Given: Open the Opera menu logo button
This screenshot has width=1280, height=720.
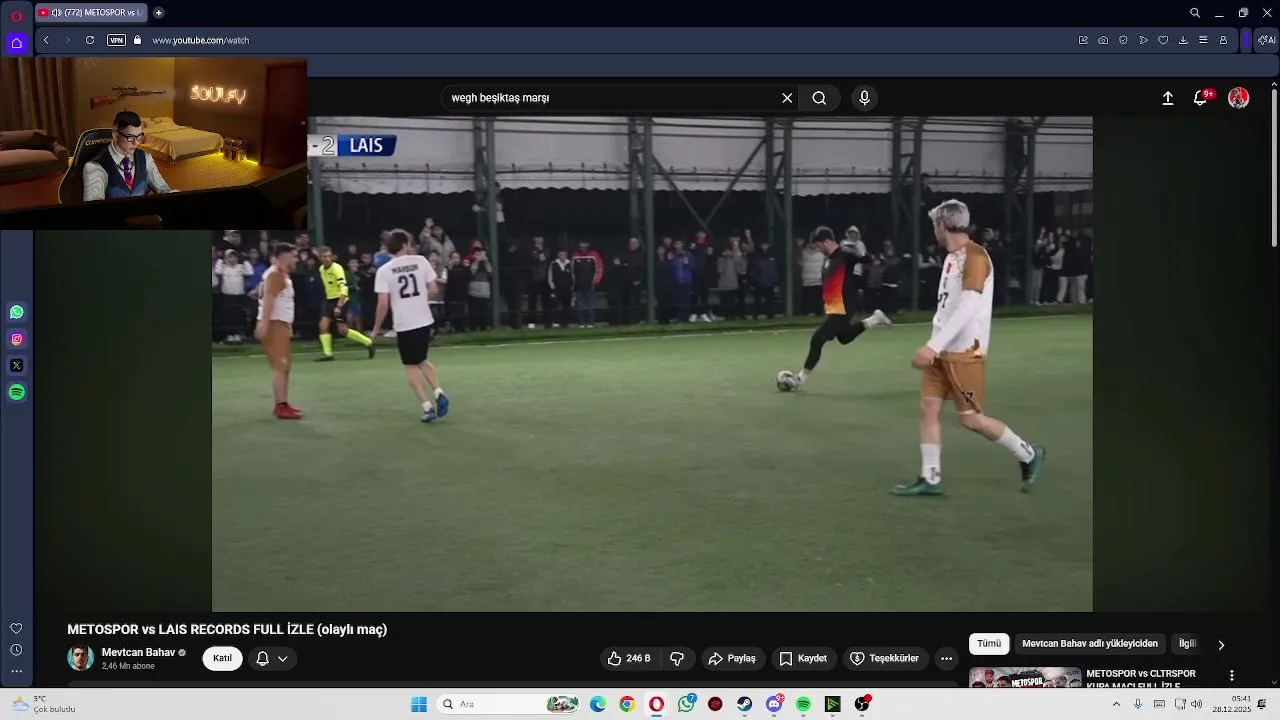Looking at the screenshot, I should coord(16,14).
